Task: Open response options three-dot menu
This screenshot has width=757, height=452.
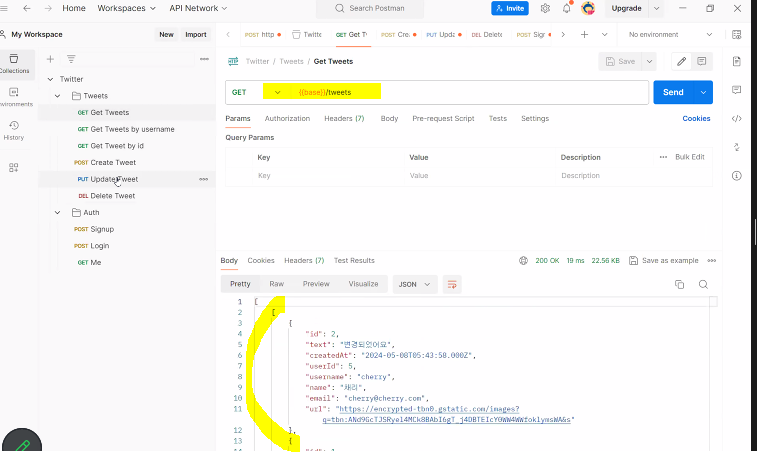Action: 712,261
